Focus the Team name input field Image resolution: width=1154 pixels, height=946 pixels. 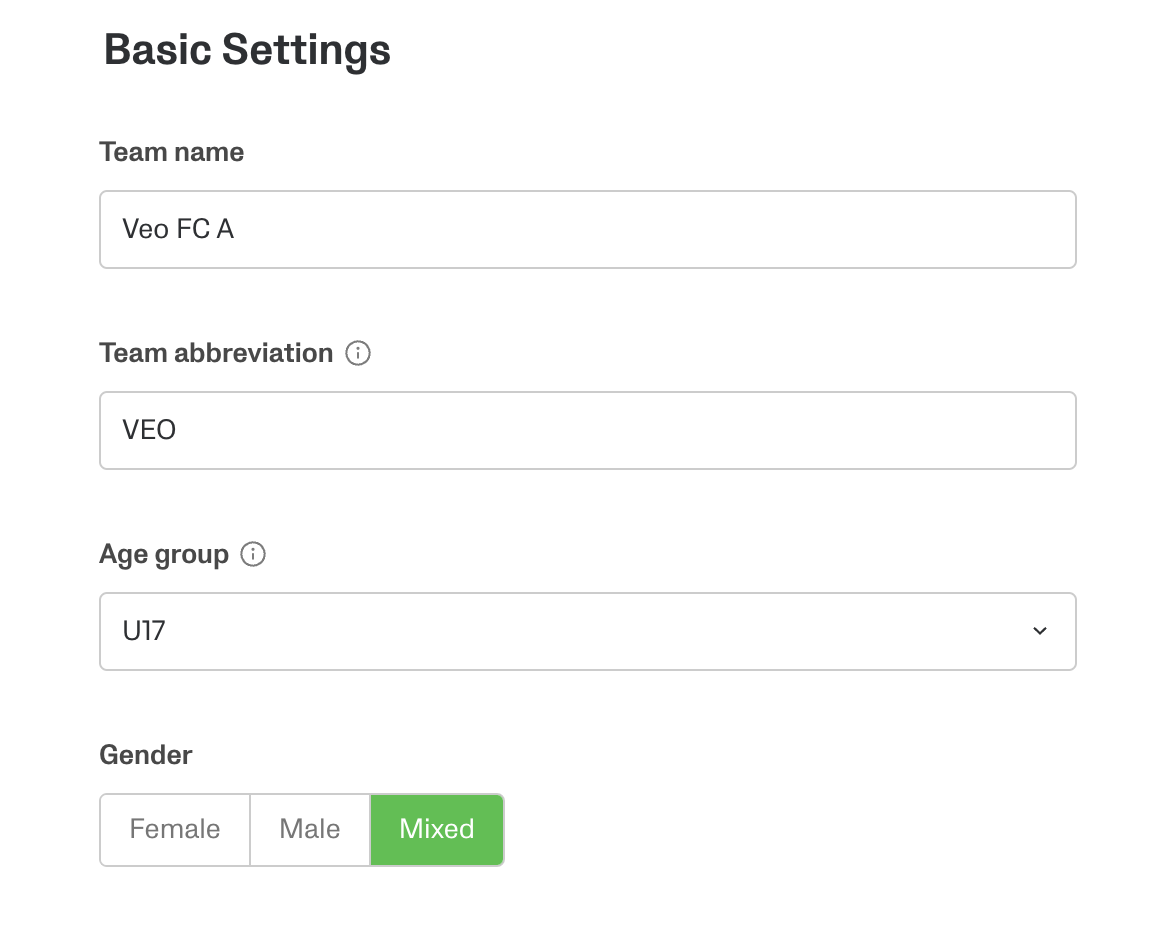tap(587, 230)
